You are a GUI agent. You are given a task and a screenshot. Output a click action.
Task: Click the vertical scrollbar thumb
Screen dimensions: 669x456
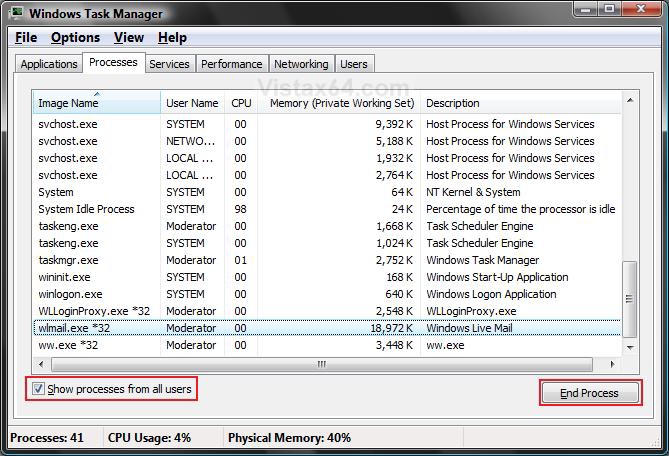630,299
